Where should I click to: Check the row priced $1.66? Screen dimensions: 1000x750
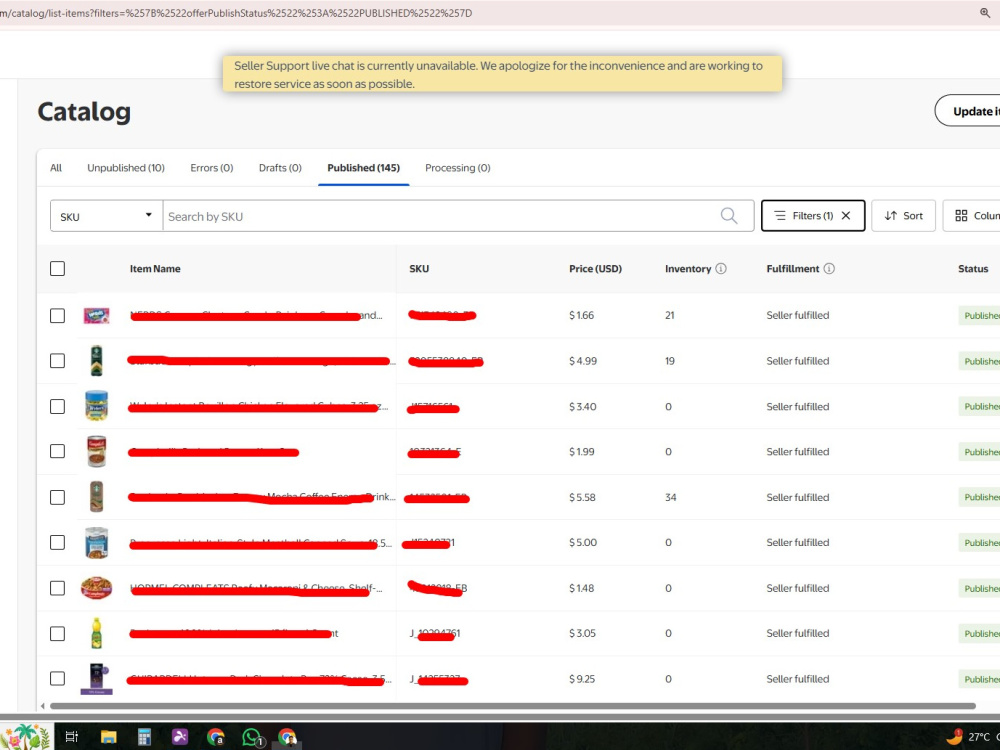(57, 316)
